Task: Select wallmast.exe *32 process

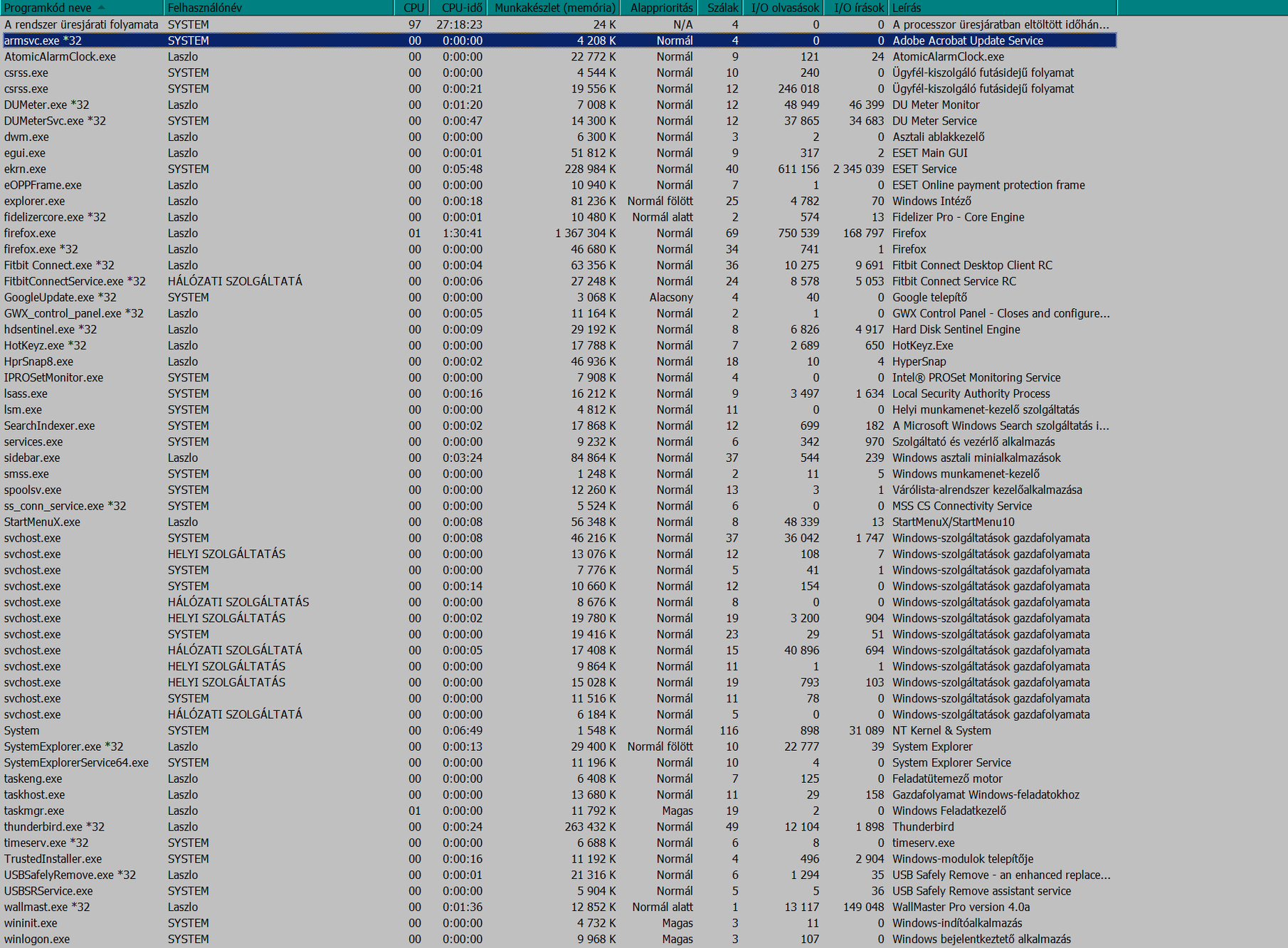Action: tap(559, 907)
